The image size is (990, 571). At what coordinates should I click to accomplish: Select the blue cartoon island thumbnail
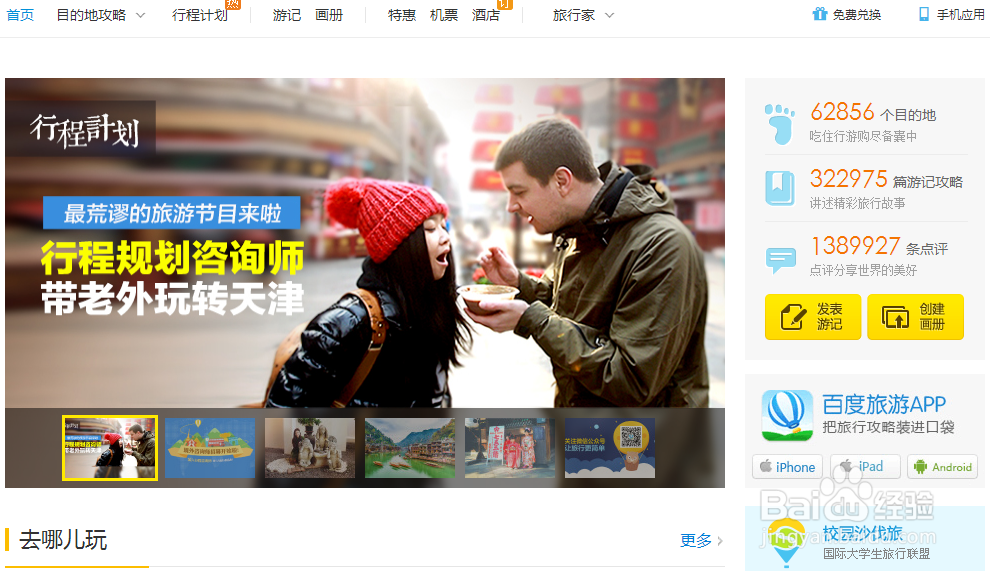pyautogui.click(x=210, y=448)
